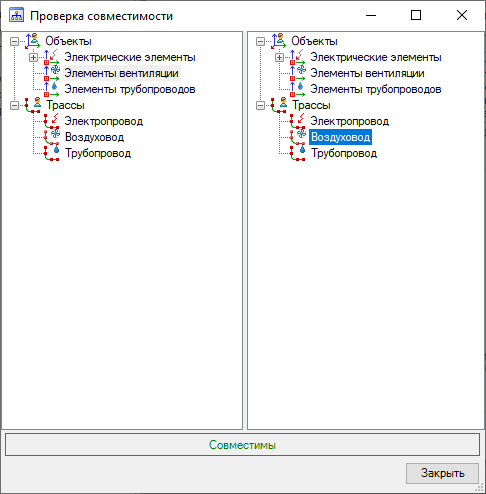Click the dialog's title bar app icon

pyautogui.click(x=16, y=15)
